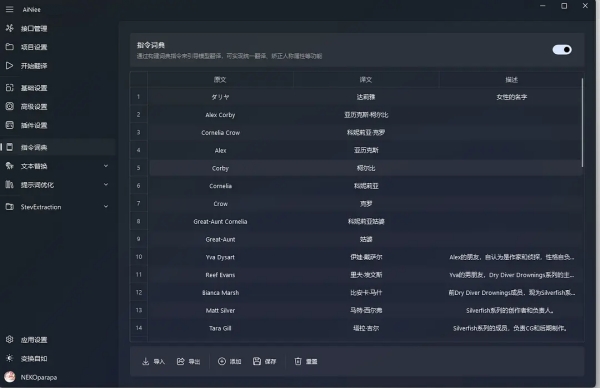The image size is (600, 388).
Task: Toggle the 指令词典 enable switch
Action: (x=562, y=50)
